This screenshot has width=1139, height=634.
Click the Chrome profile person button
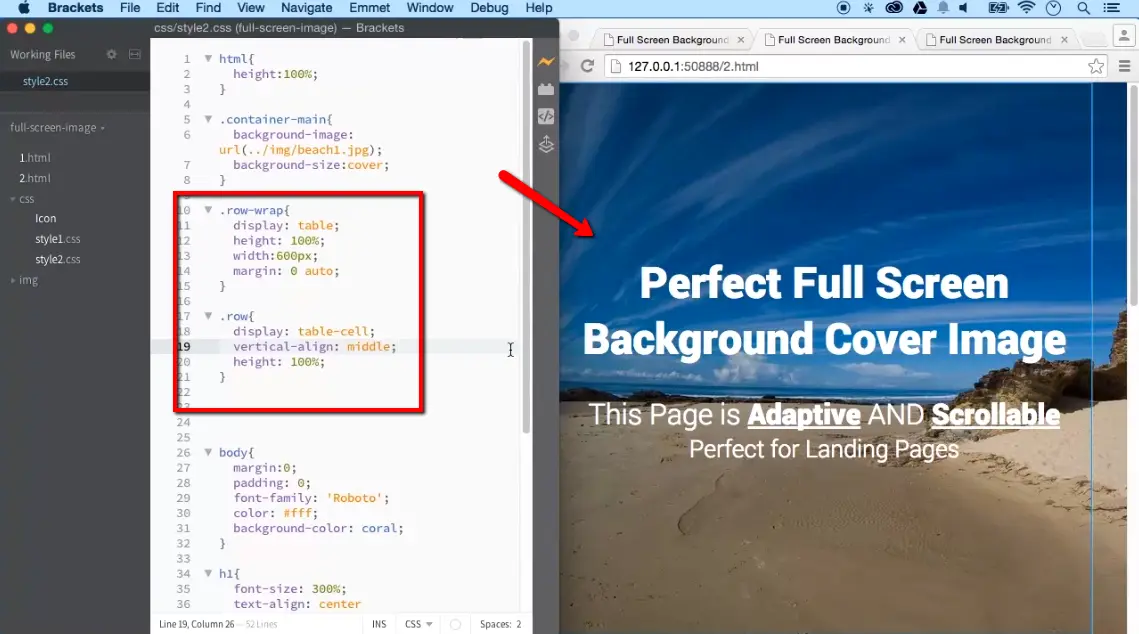[x=1123, y=36]
